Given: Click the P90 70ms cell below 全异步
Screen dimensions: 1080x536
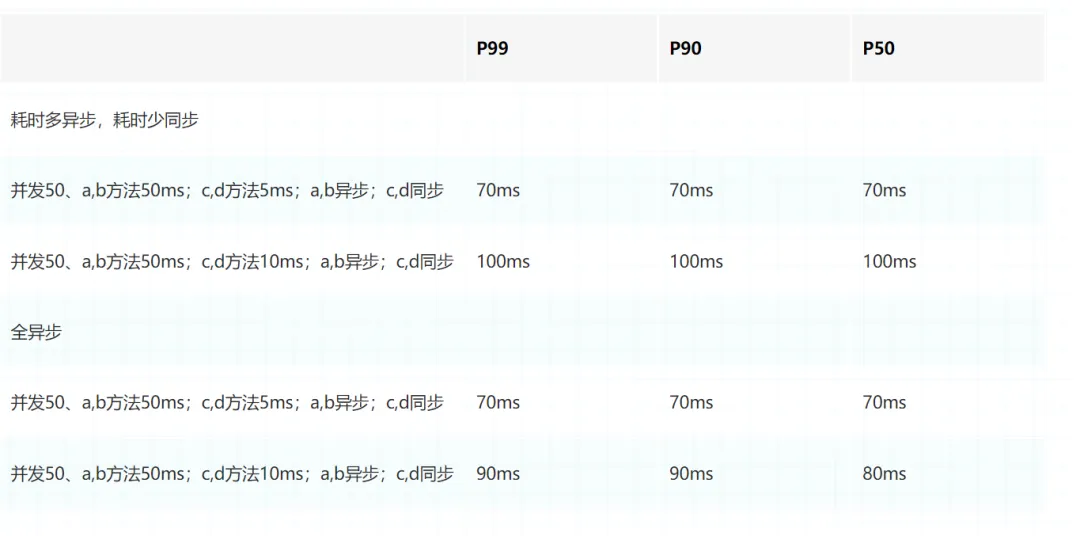Looking at the screenshot, I should (691, 403).
